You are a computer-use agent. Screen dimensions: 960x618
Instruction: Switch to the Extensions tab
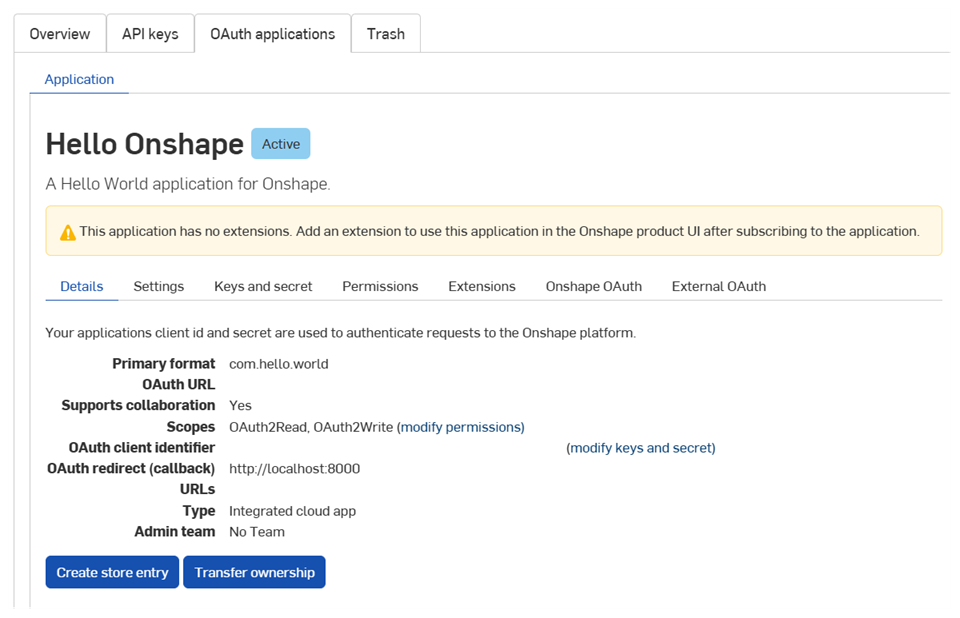coord(482,287)
